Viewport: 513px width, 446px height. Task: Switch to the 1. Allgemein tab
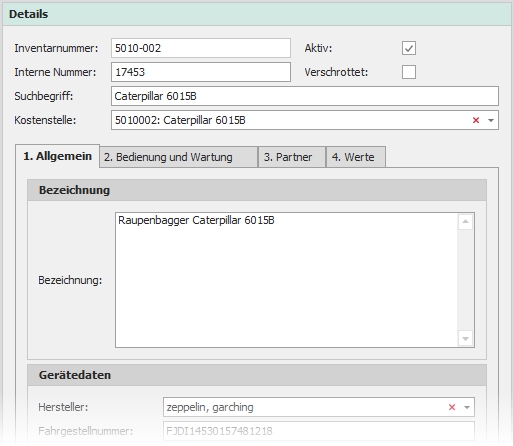[57, 156]
